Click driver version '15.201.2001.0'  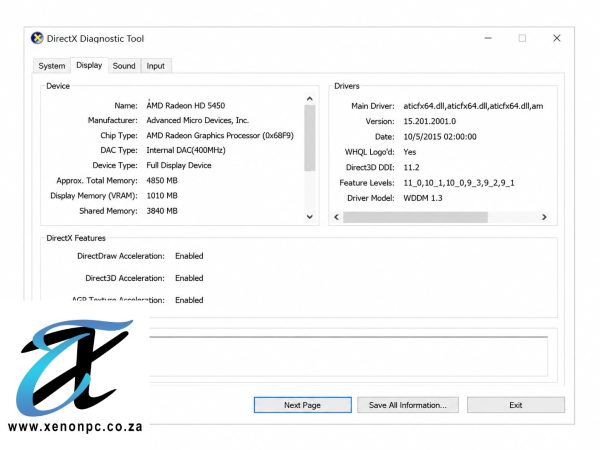coord(430,121)
